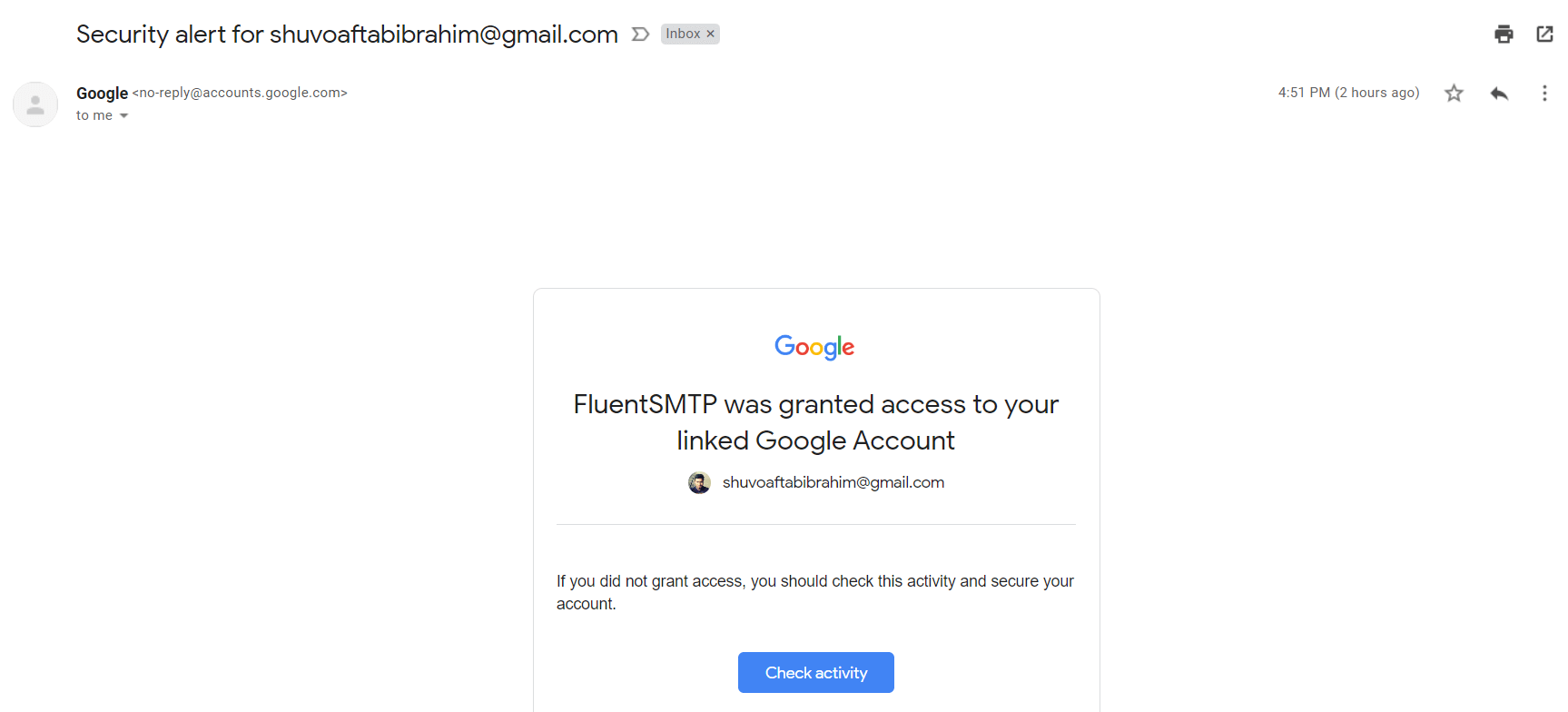
Task: Click the Google logo in email body
Action: click(x=814, y=347)
